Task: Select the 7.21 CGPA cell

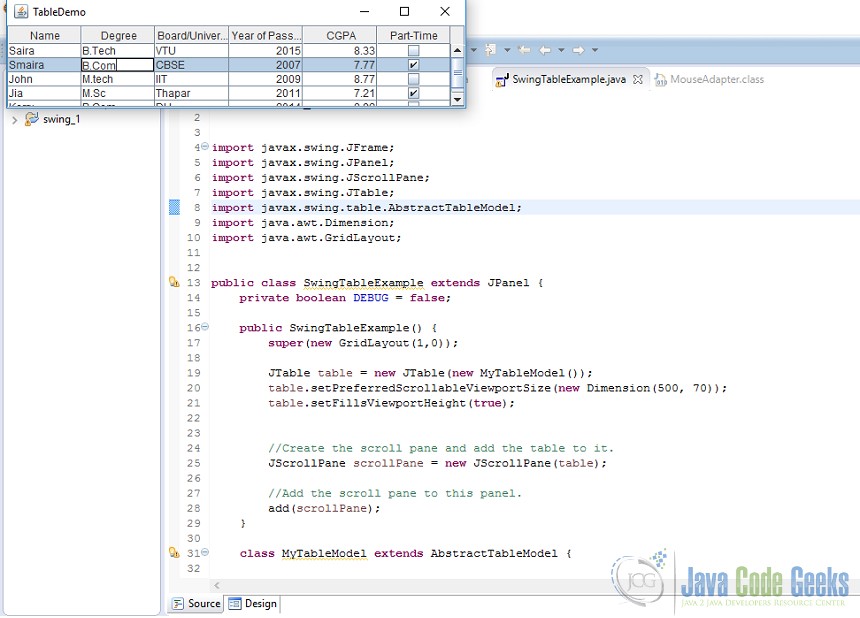Action: 340,93
